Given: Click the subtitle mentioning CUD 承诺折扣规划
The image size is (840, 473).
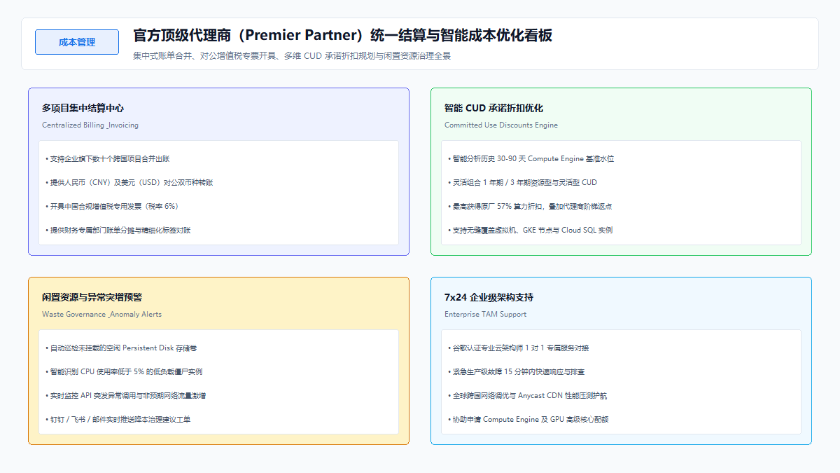Looking at the screenshot, I should (x=292, y=56).
